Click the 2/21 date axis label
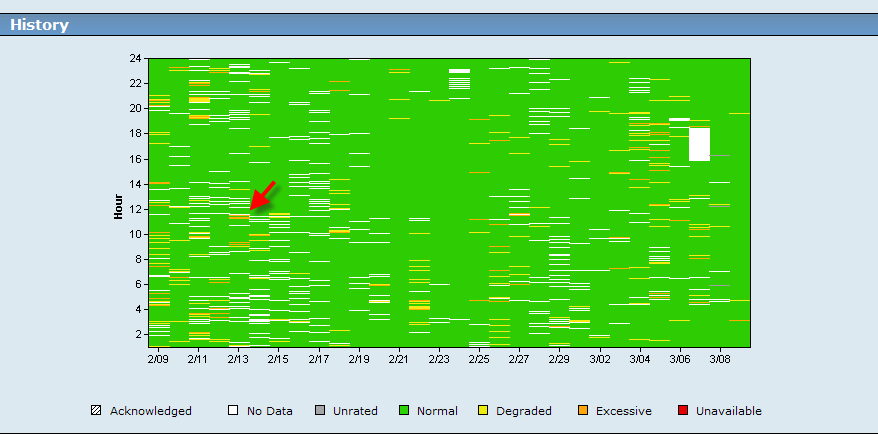Viewport: 878px width, 434px height. (x=399, y=358)
